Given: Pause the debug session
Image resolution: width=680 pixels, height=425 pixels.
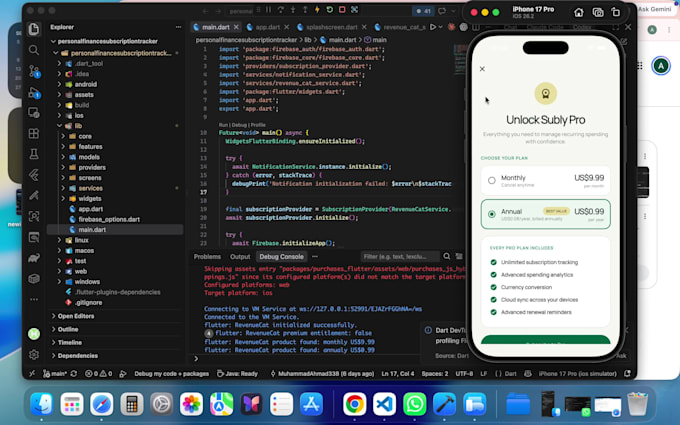Looking at the screenshot, I should pyautogui.click(x=268, y=10).
